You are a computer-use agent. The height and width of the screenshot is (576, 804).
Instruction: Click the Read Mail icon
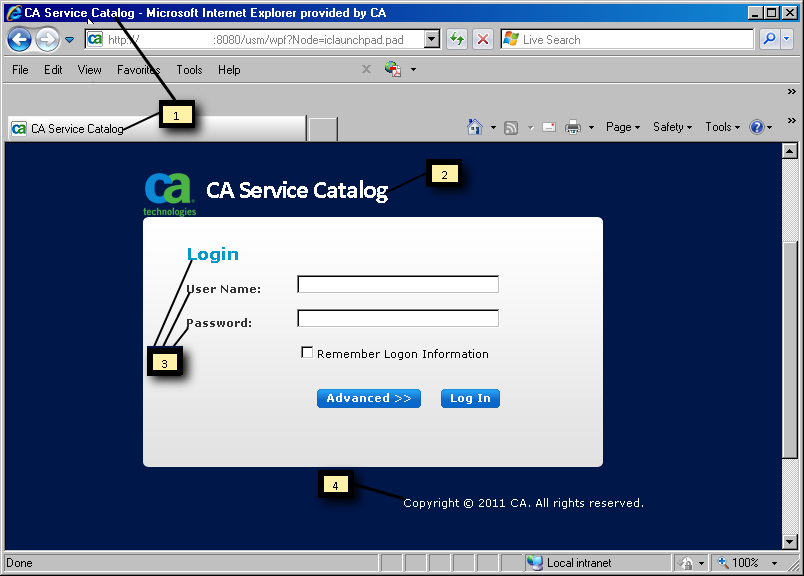(x=548, y=127)
